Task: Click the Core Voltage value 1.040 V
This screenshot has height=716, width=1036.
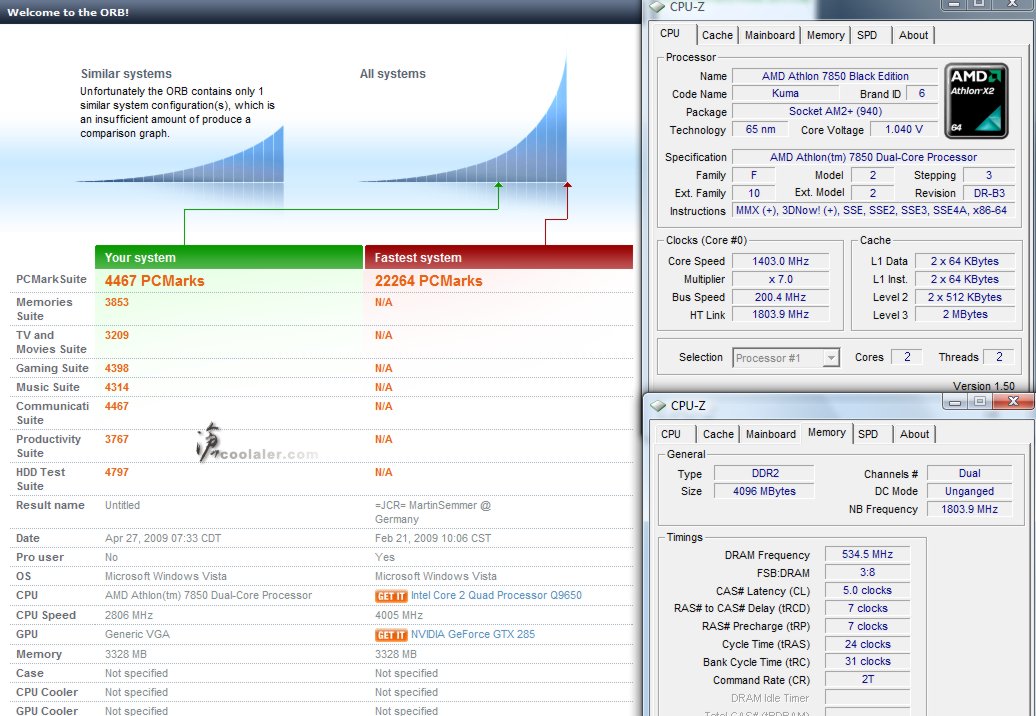Action: coord(903,129)
